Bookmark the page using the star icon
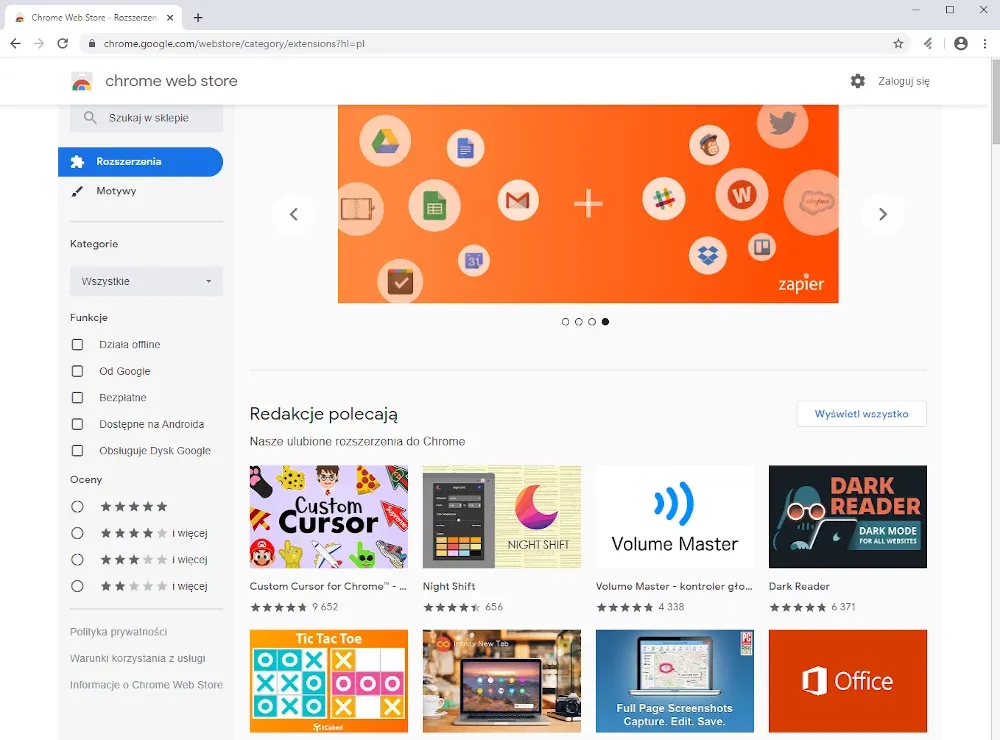The image size is (1000, 740). click(x=898, y=43)
